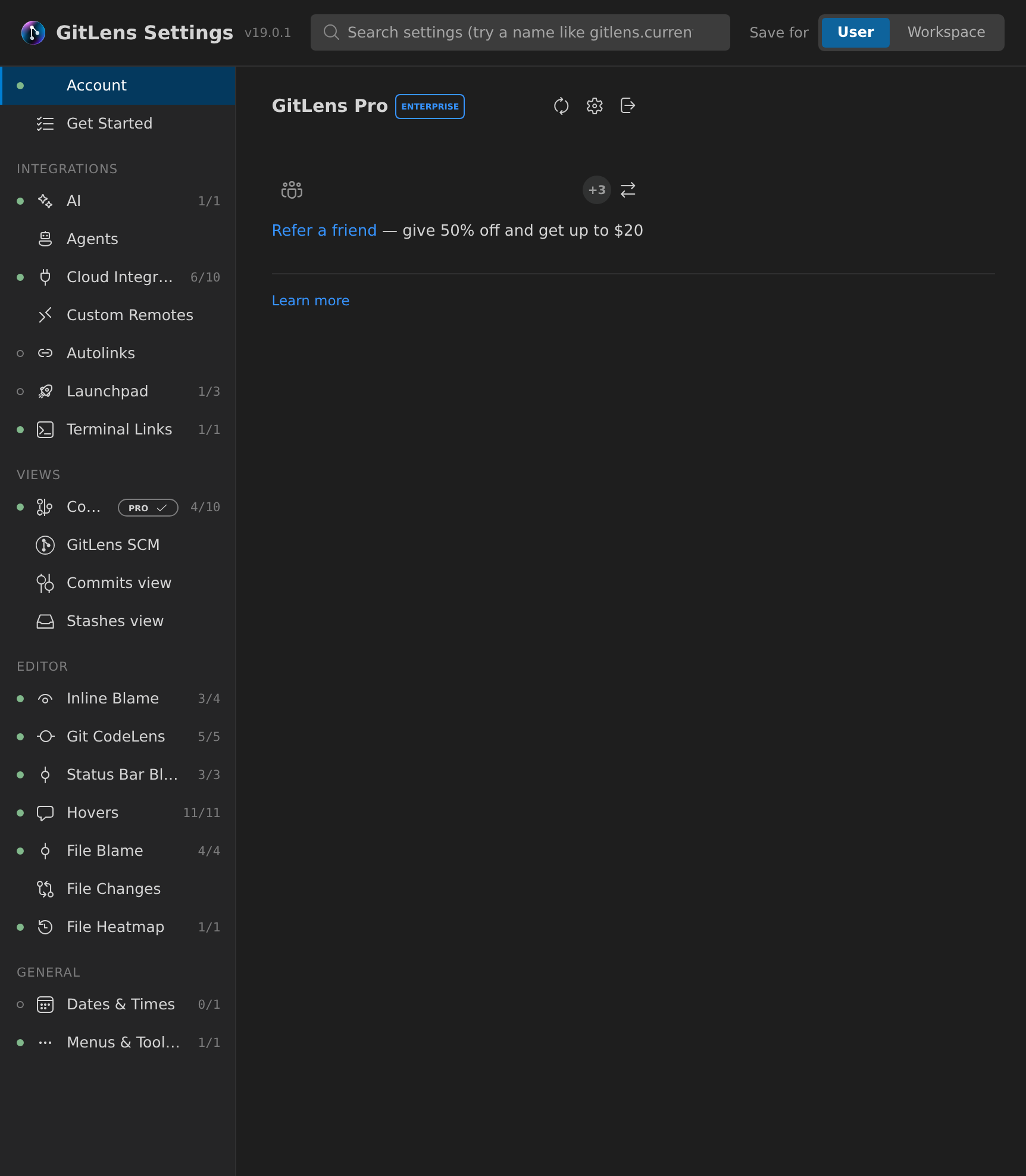
Task: Click the switch organization arrows icon
Action: [628, 190]
